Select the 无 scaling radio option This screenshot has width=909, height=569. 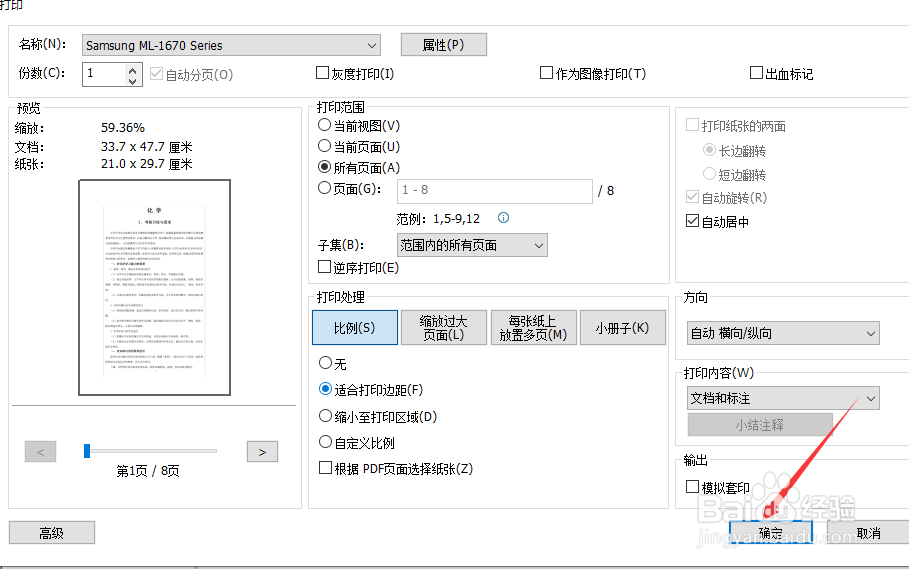click(x=325, y=363)
